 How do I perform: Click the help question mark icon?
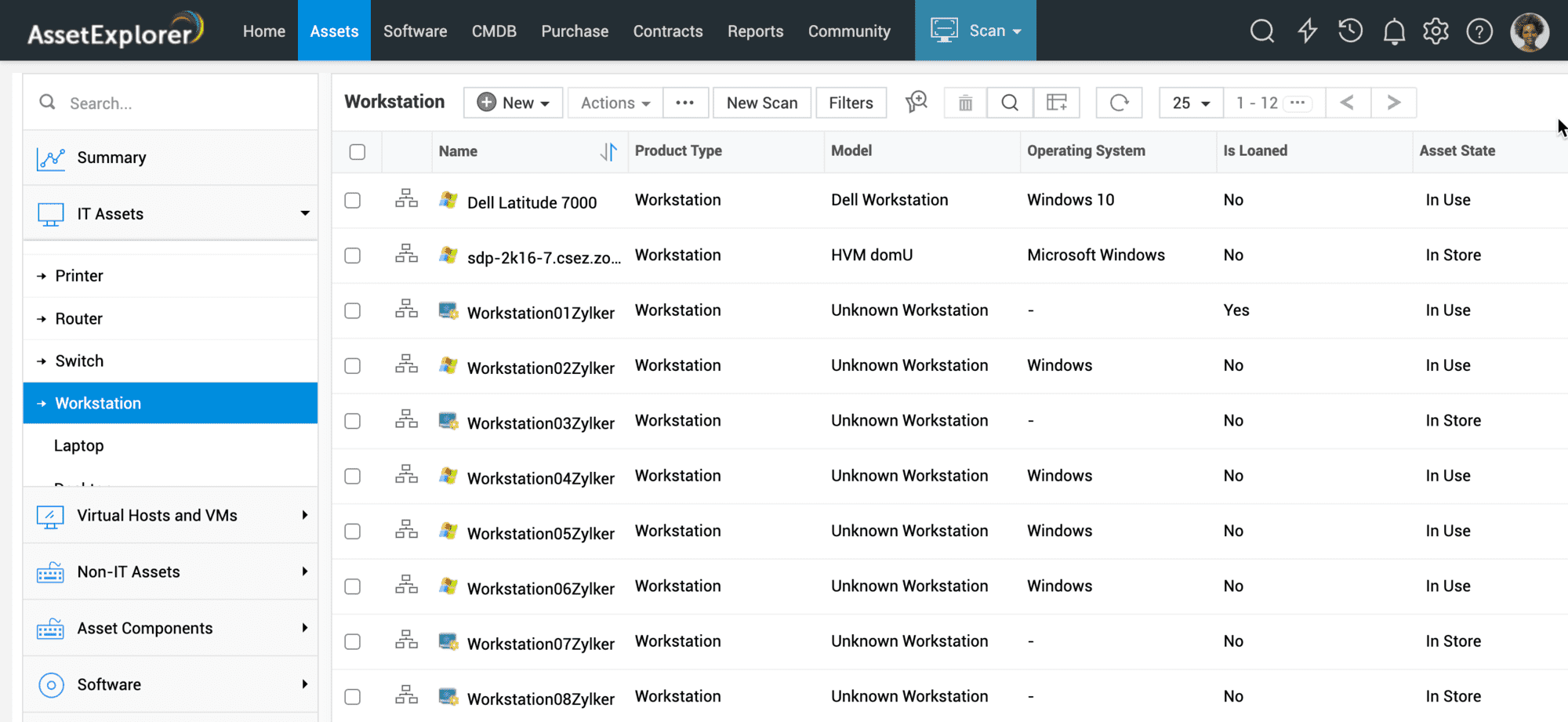1479,31
